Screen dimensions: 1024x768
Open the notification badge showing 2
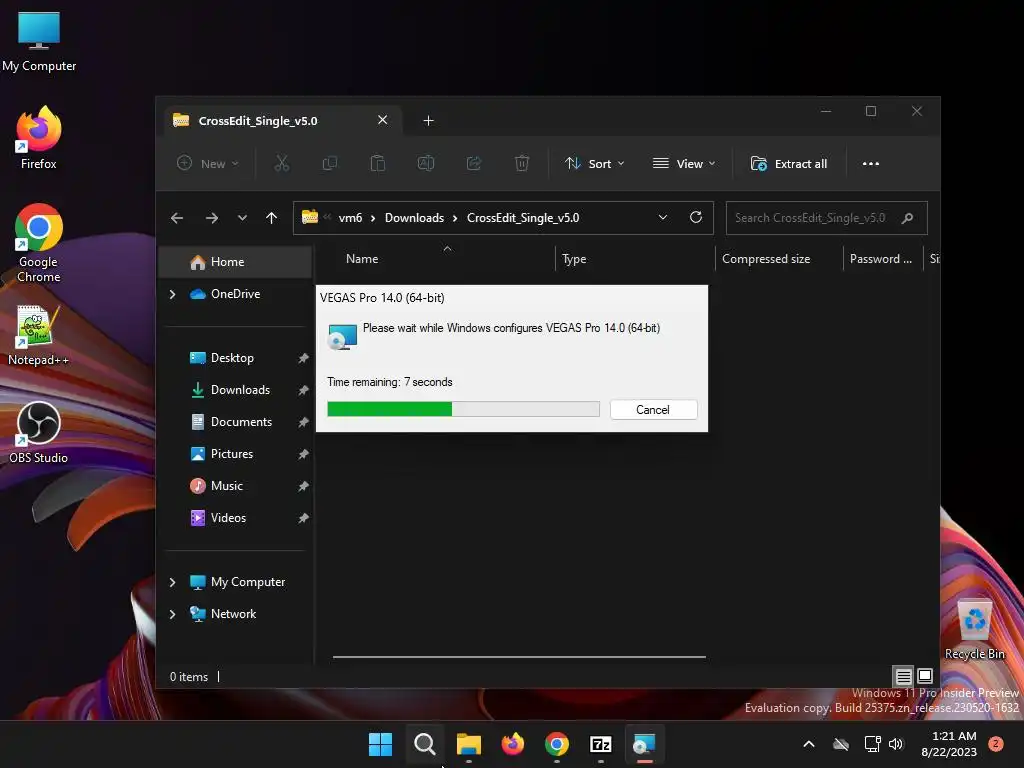[x=995, y=743]
